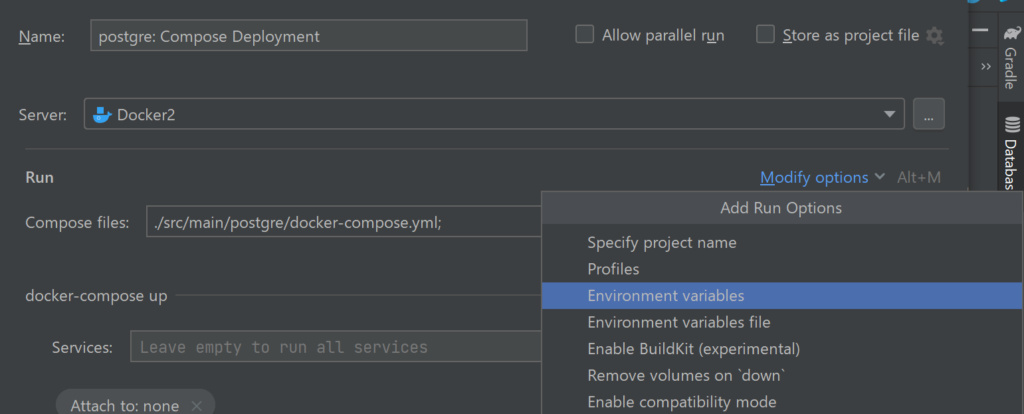The width and height of the screenshot is (1024, 414).
Task: Remove the 'Attach to: none' chip
Action: (x=197, y=406)
